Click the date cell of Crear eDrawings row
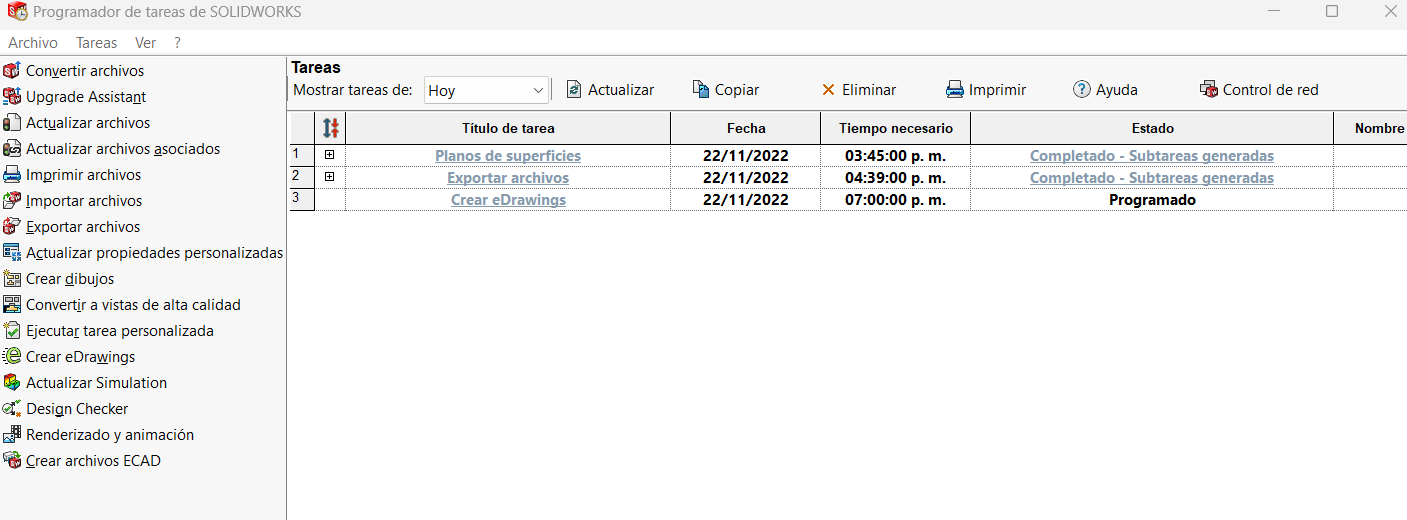The width and height of the screenshot is (1407, 520). click(x=746, y=200)
